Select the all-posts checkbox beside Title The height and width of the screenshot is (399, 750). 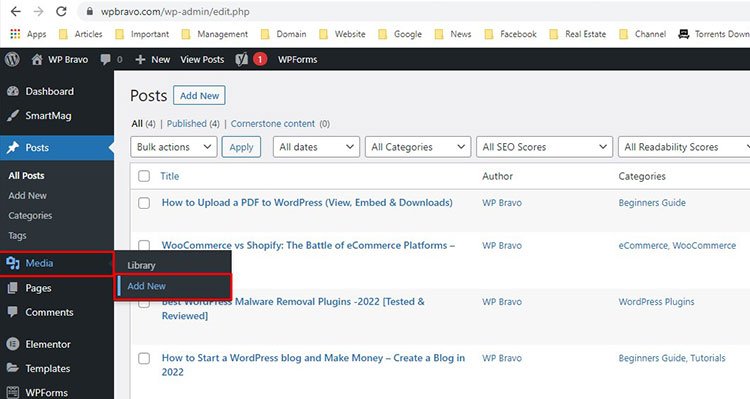[x=144, y=176]
